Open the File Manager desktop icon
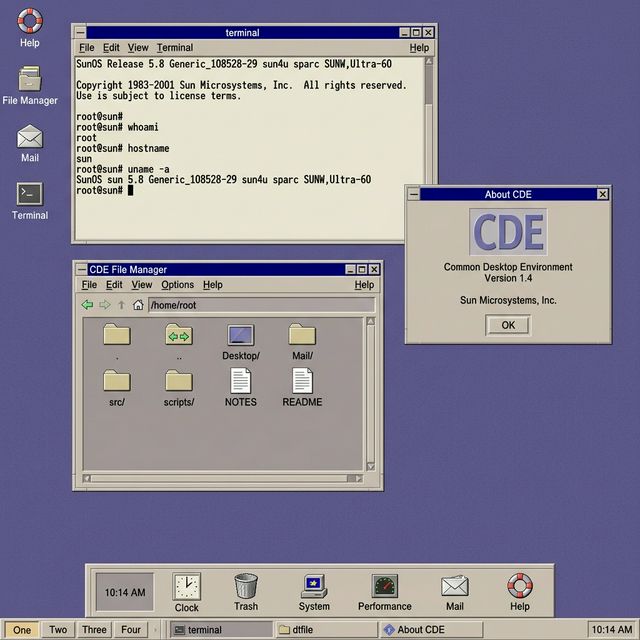 [x=30, y=85]
